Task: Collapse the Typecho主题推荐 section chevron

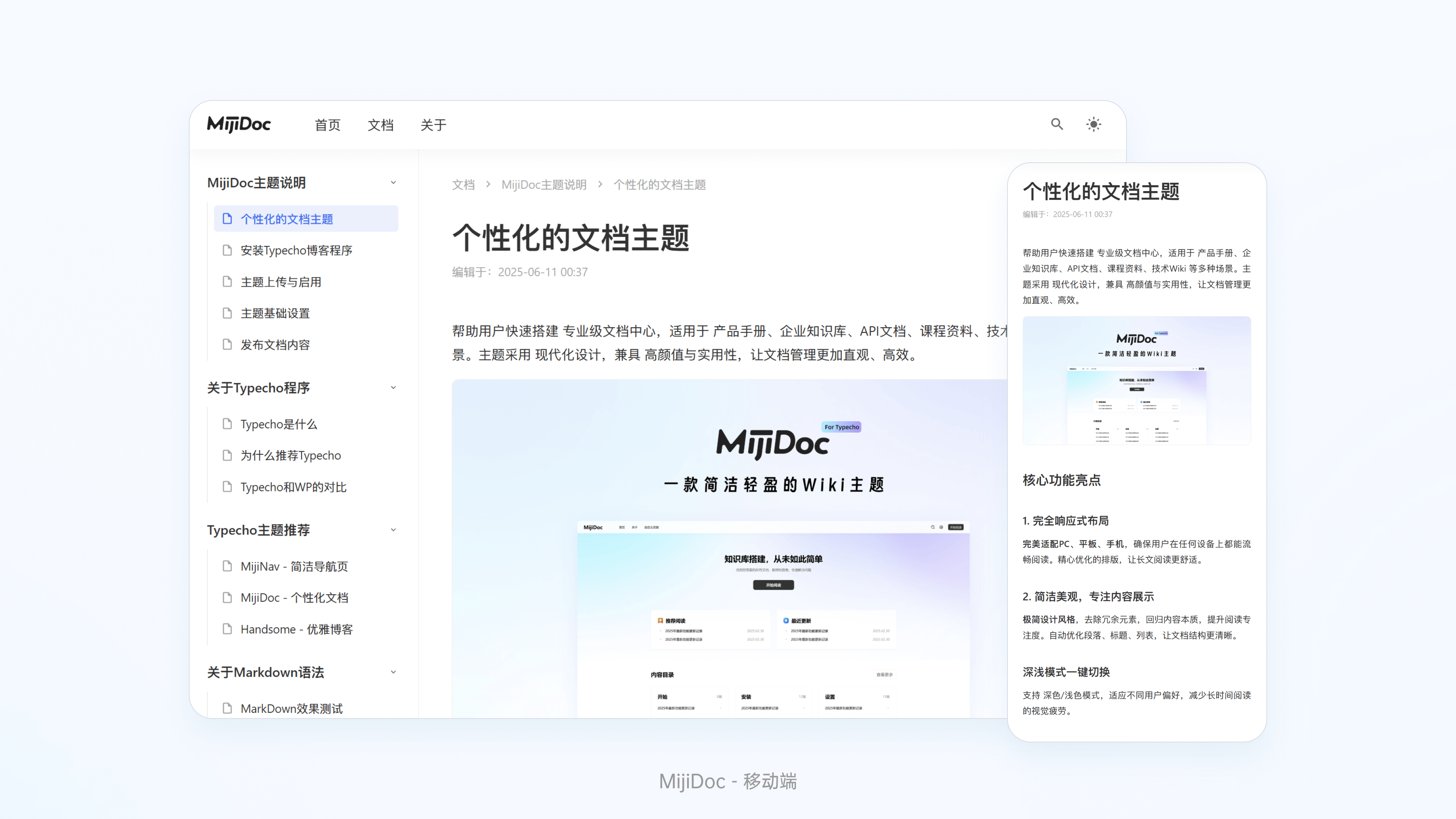Action: click(394, 530)
